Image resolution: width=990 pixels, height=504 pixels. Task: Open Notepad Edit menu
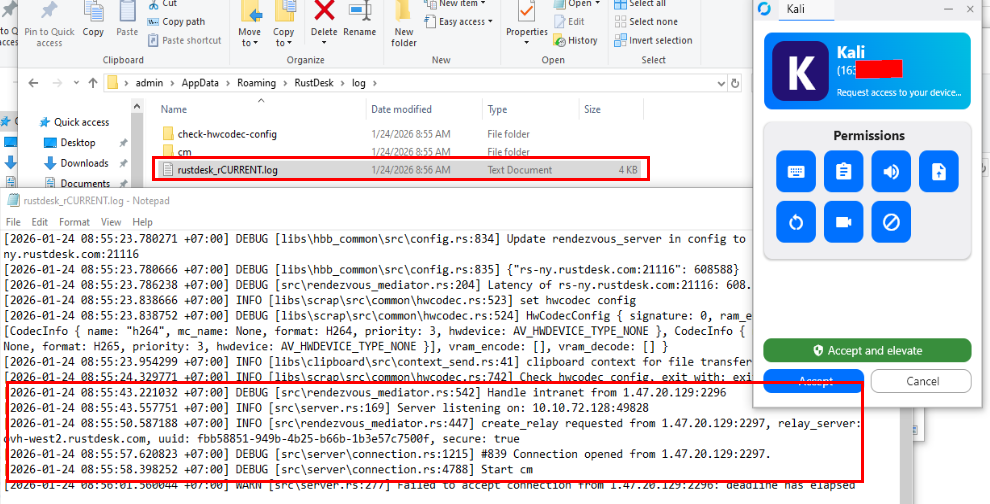pos(40,222)
